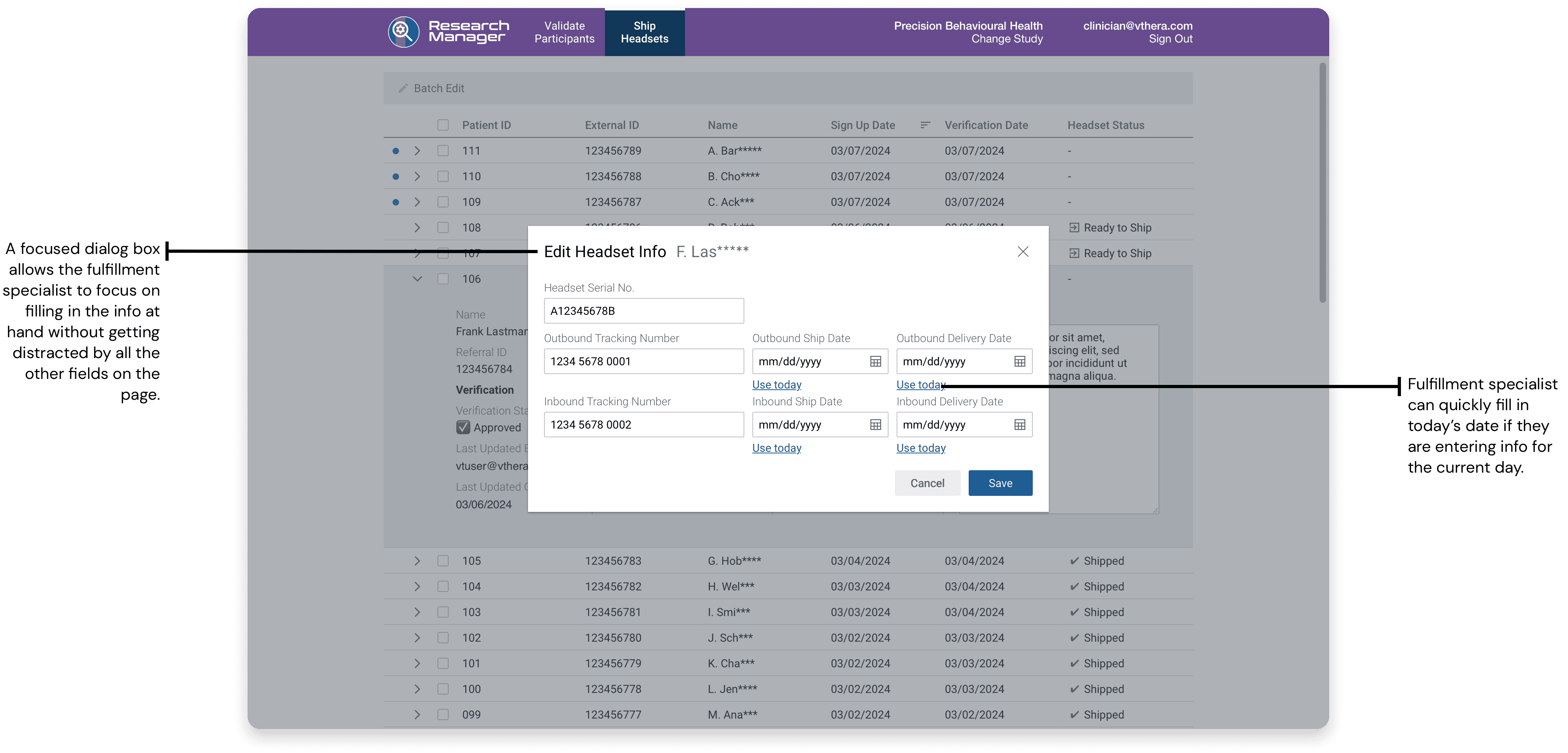Image resolution: width=1568 pixels, height=753 pixels.
Task: Click the Headset Serial No. input field
Action: [x=643, y=311]
